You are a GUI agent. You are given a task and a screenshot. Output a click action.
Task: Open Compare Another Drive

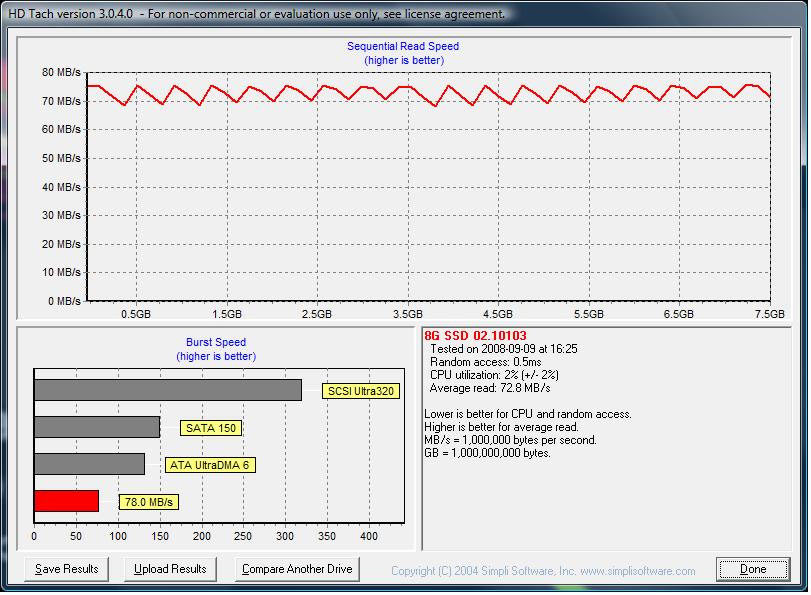(x=297, y=569)
